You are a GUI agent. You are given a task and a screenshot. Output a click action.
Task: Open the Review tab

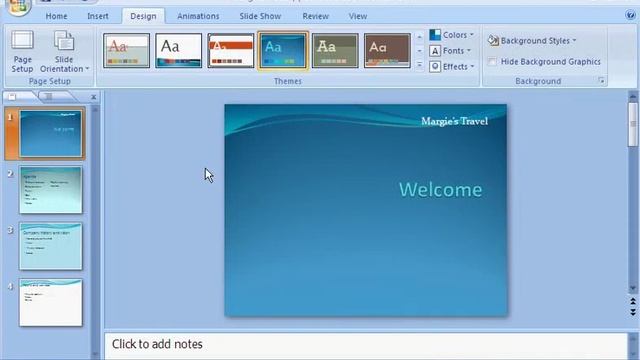(x=316, y=16)
